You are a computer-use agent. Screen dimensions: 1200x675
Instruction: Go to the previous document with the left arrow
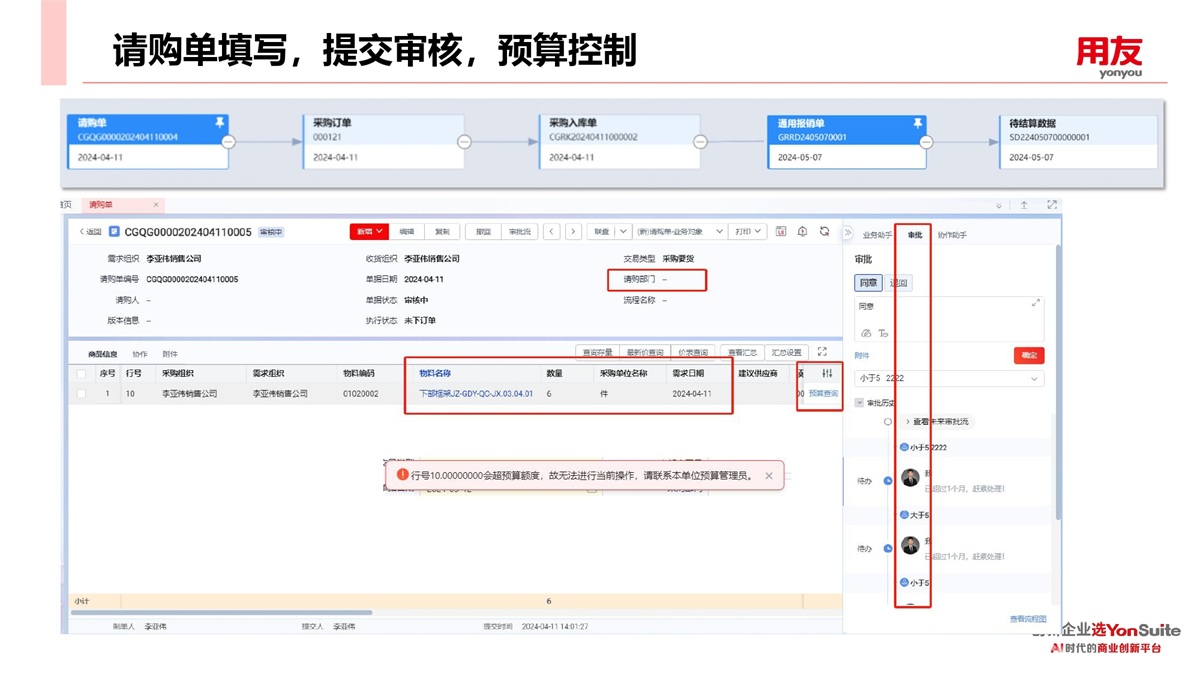(x=552, y=231)
